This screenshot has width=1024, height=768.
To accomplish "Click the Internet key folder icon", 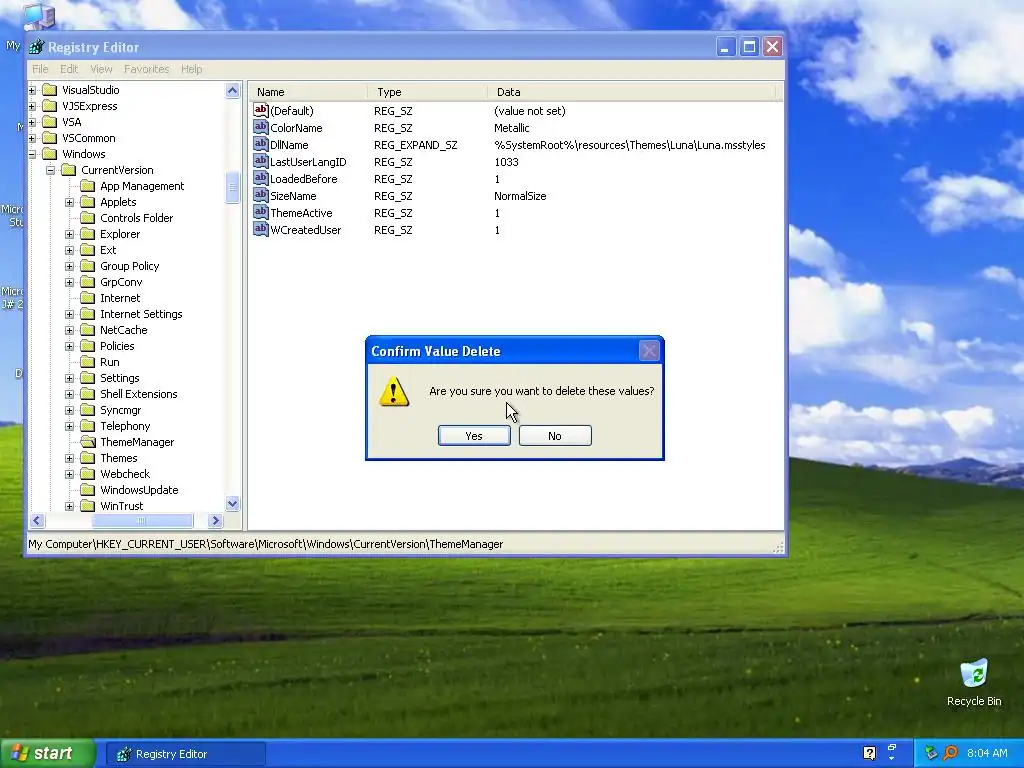I will tap(88, 298).
